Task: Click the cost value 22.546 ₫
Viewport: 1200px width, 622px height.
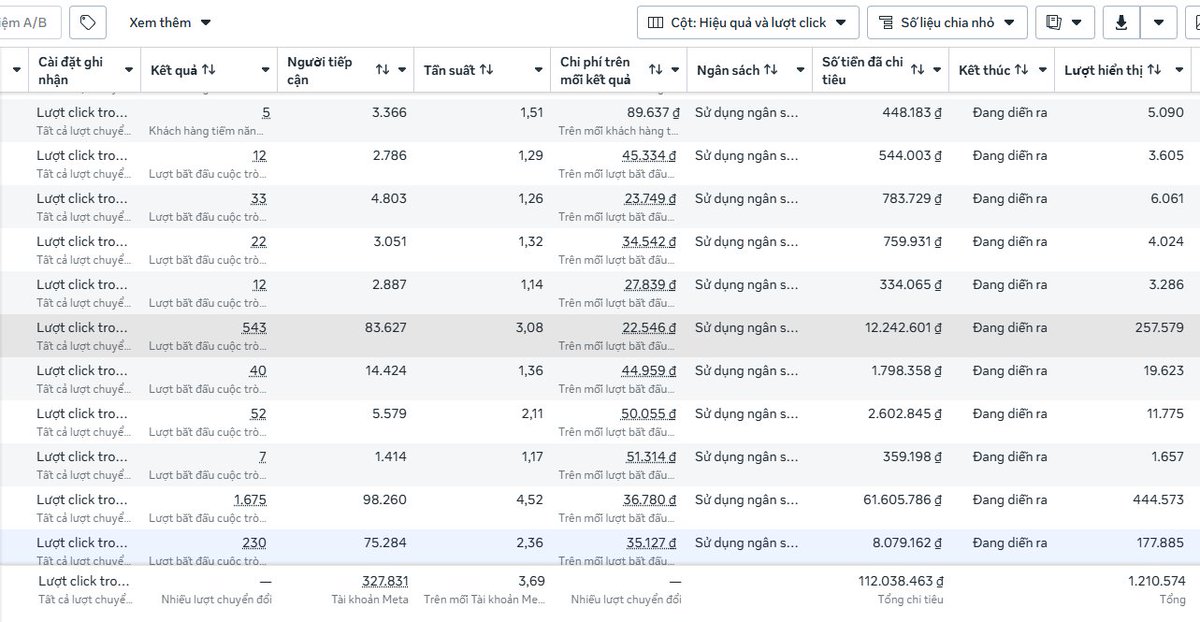Action: (649, 328)
